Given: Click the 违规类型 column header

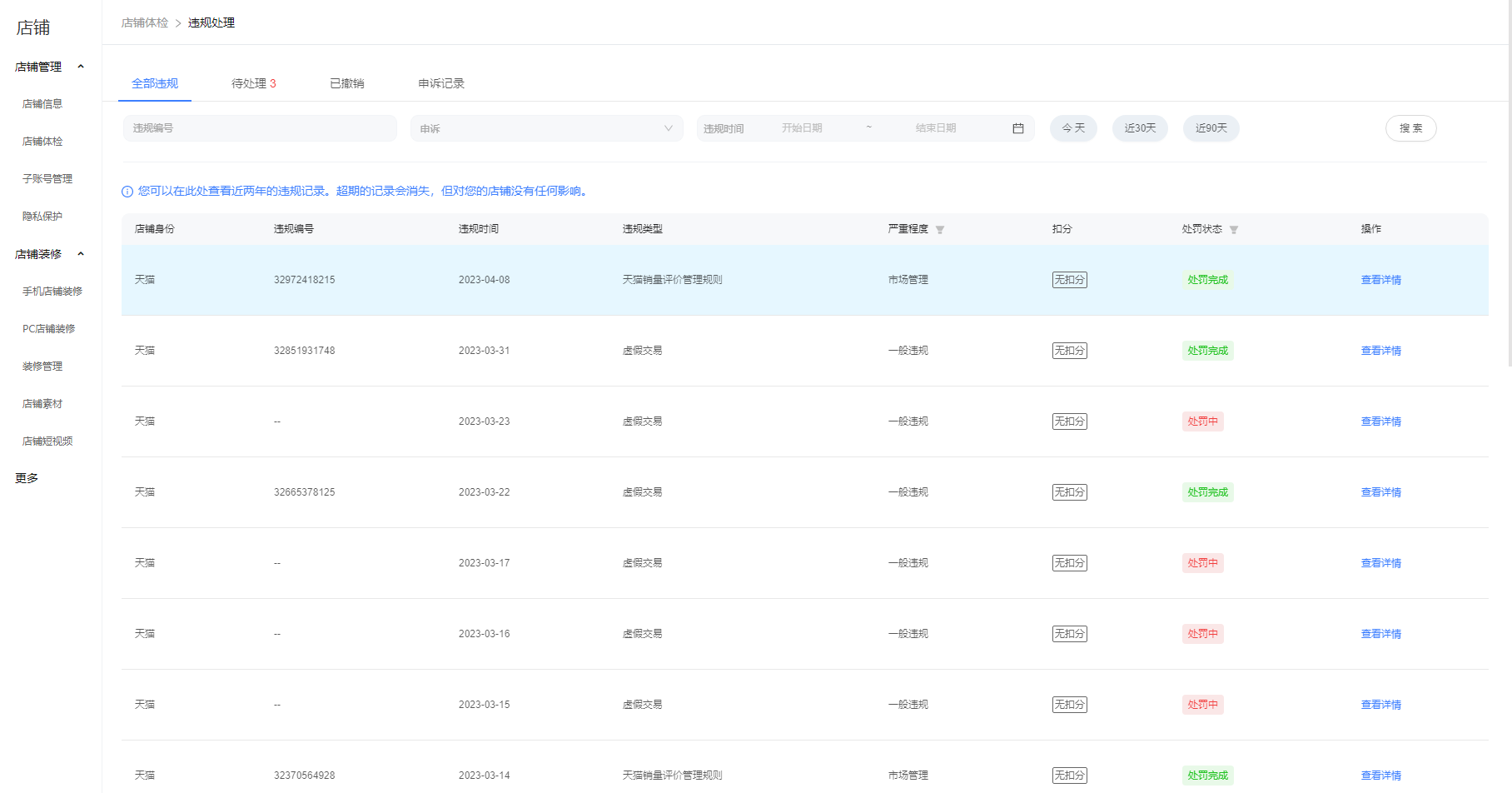Looking at the screenshot, I should click(643, 229).
